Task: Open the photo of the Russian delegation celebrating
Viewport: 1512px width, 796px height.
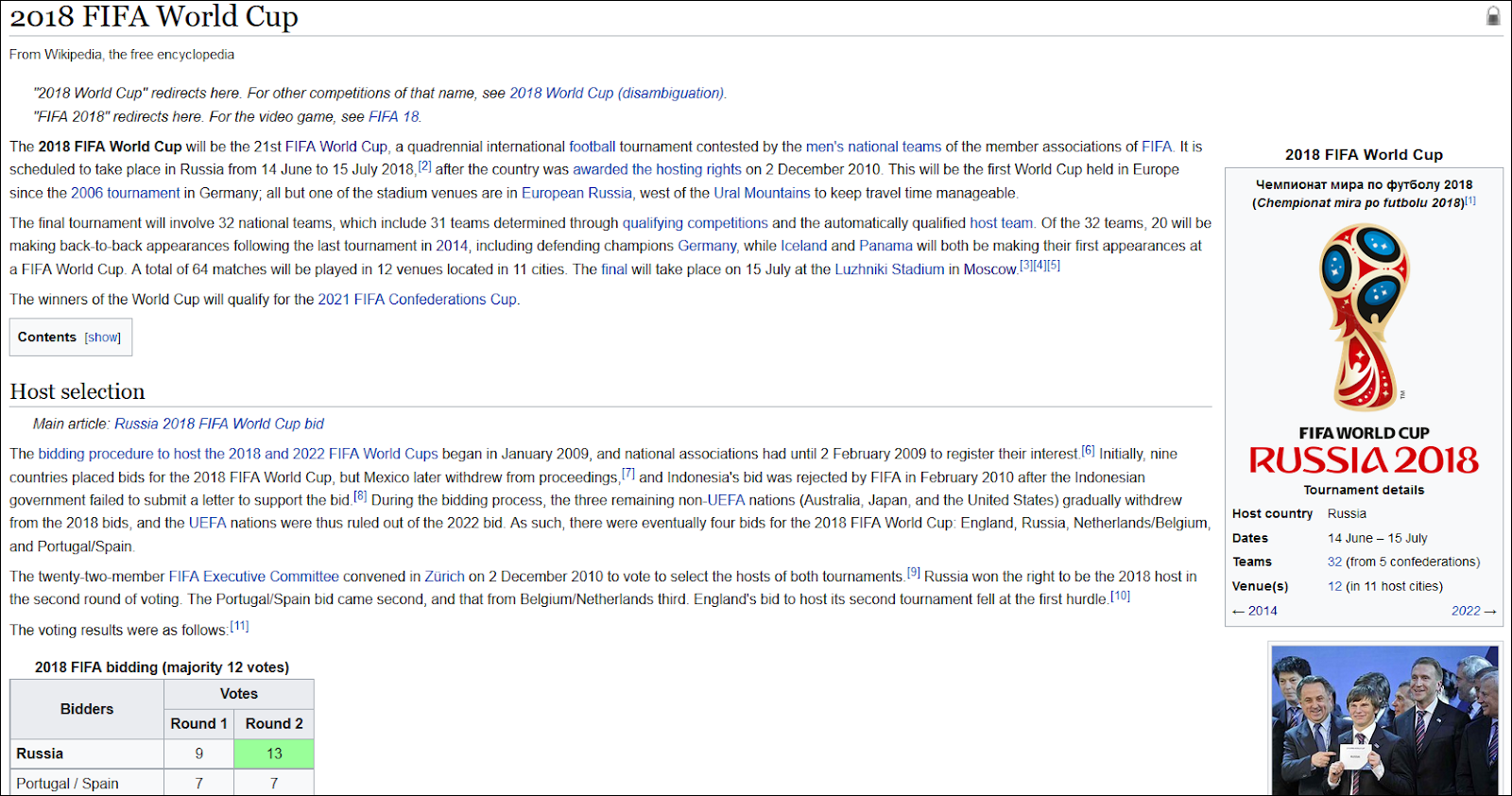Action: 1385,720
